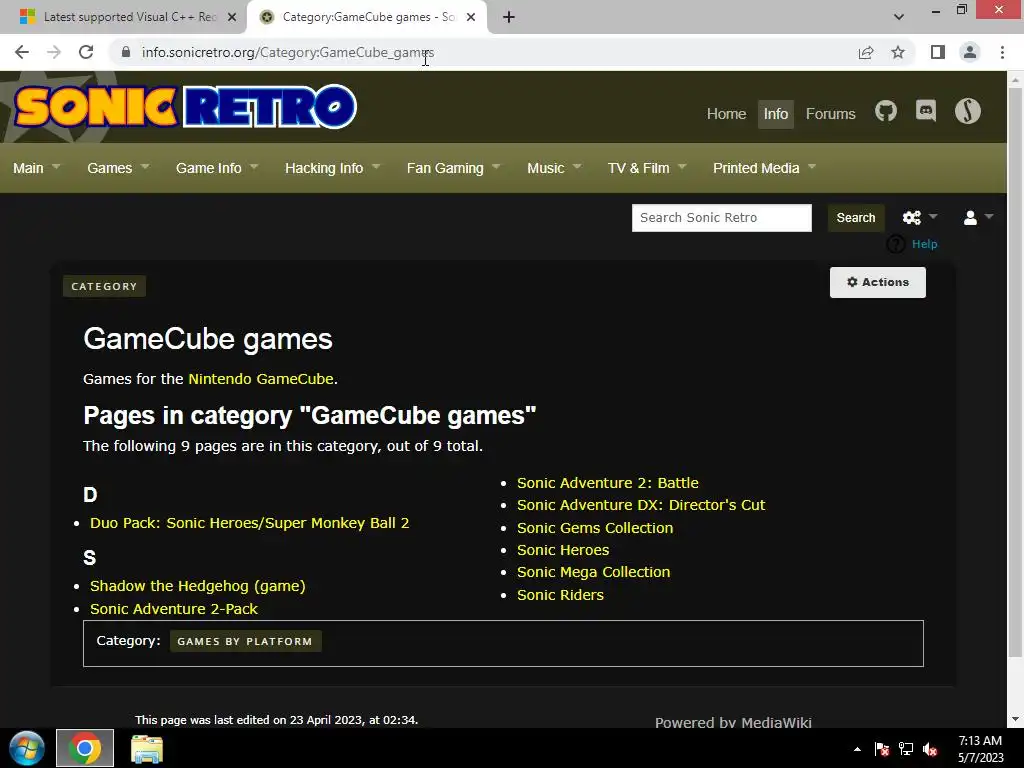
Task: Open the Help link
Action: tap(924, 244)
